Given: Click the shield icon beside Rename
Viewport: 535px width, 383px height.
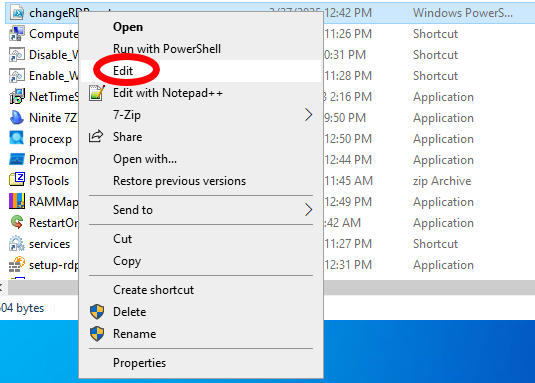Looking at the screenshot, I should point(97,334).
